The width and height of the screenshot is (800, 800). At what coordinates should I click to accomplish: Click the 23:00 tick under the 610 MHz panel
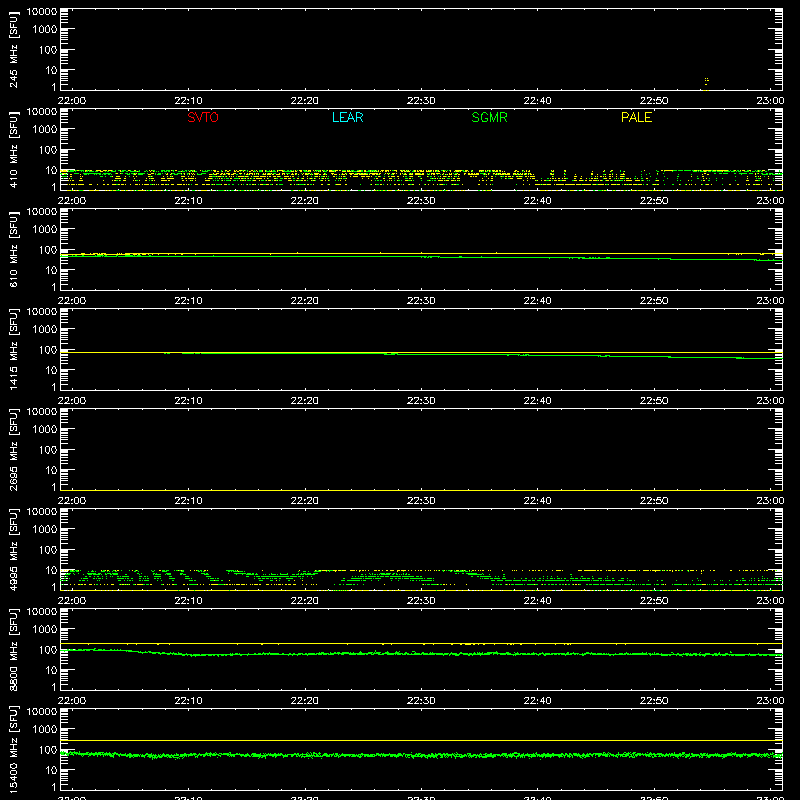coord(770,301)
